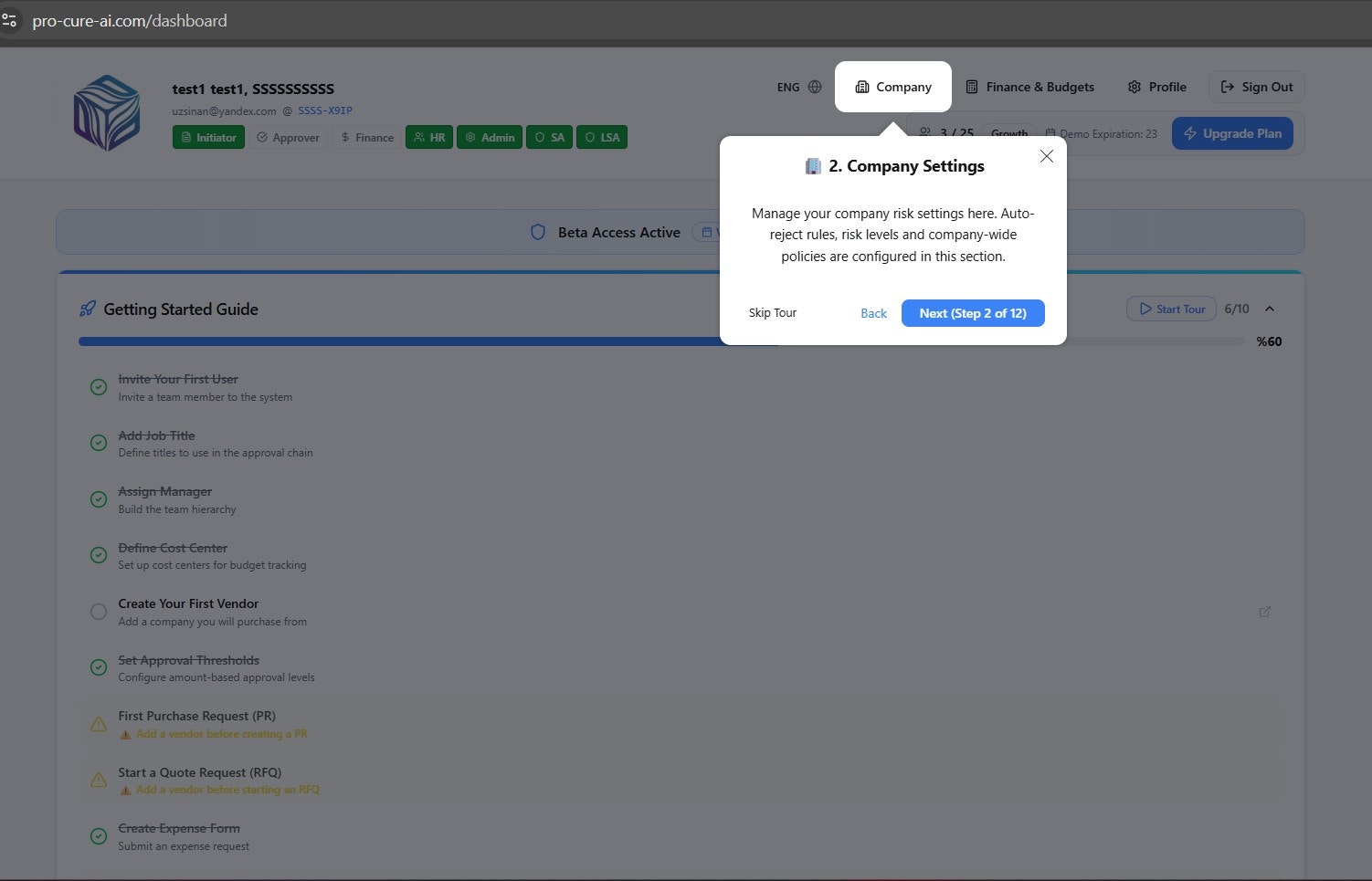The height and width of the screenshot is (881, 1372).
Task: Select the HR role badge
Action: [x=429, y=137]
